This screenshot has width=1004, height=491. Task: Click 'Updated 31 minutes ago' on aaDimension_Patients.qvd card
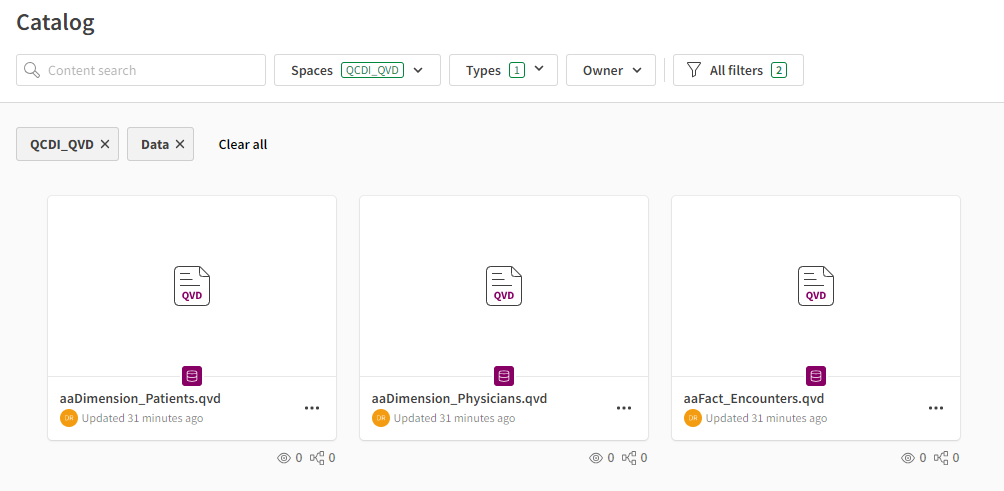(x=143, y=419)
